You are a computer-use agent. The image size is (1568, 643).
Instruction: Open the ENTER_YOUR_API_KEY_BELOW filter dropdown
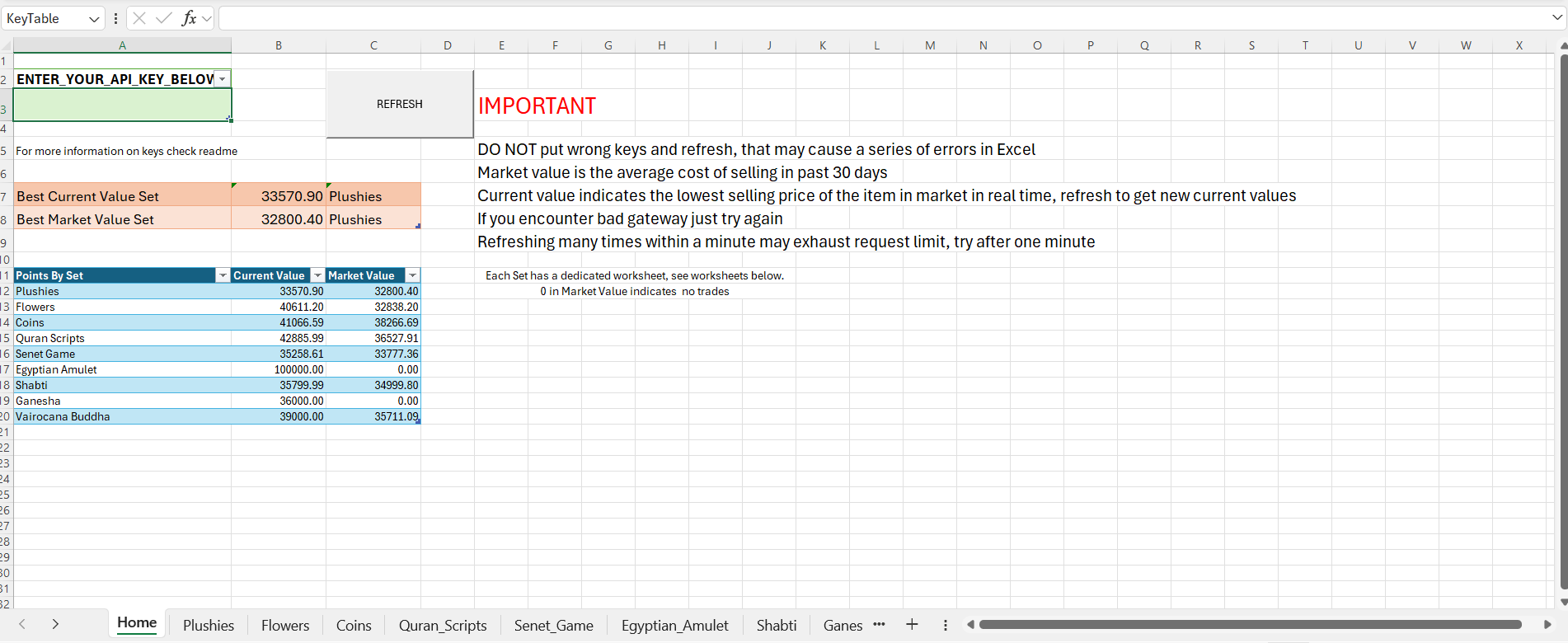pyautogui.click(x=223, y=79)
